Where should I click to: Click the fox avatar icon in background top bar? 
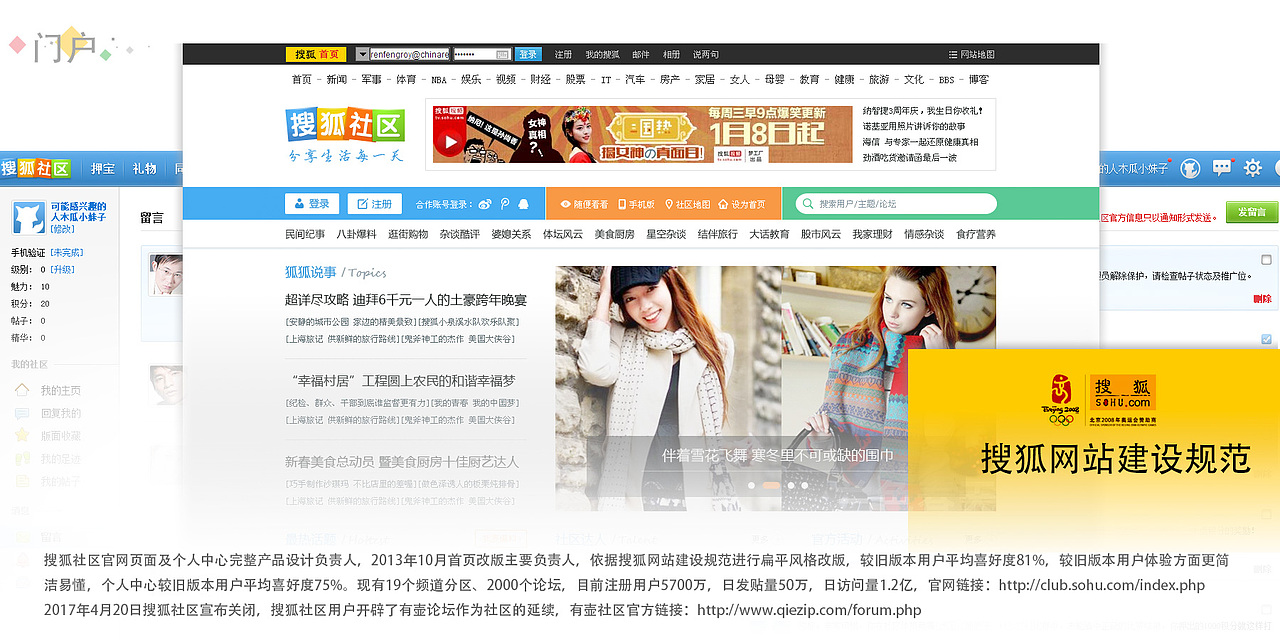coord(1190,168)
